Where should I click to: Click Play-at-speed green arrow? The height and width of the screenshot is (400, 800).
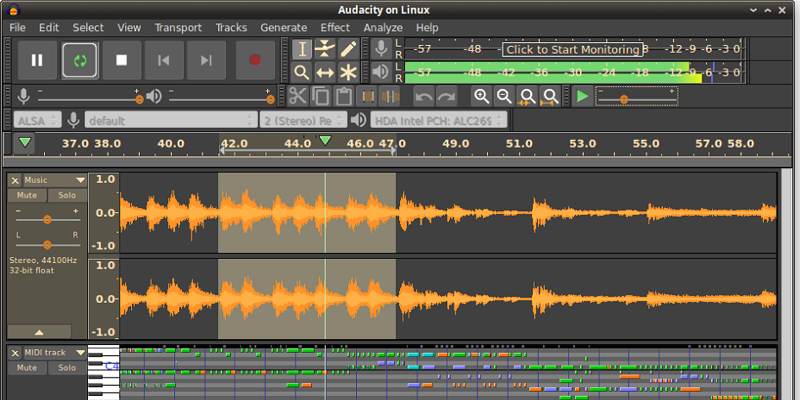click(582, 96)
